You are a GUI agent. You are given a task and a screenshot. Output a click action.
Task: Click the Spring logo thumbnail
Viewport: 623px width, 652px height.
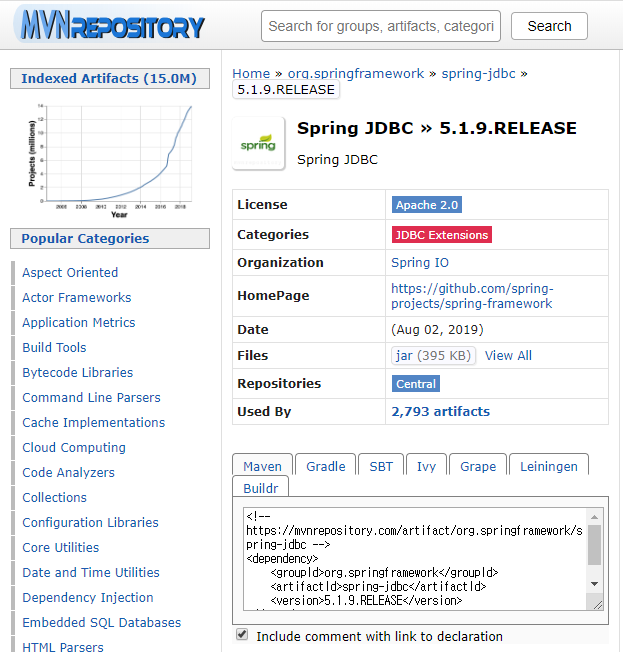[258, 144]
